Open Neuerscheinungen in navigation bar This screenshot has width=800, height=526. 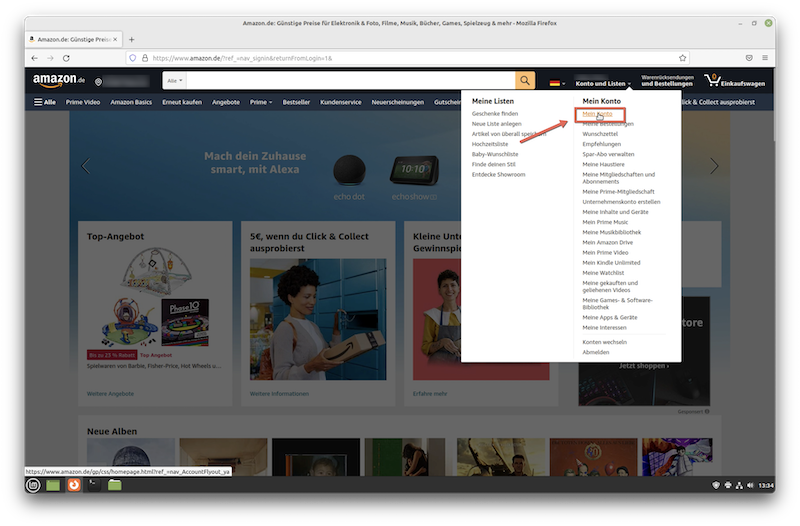(x=398, y=102)
